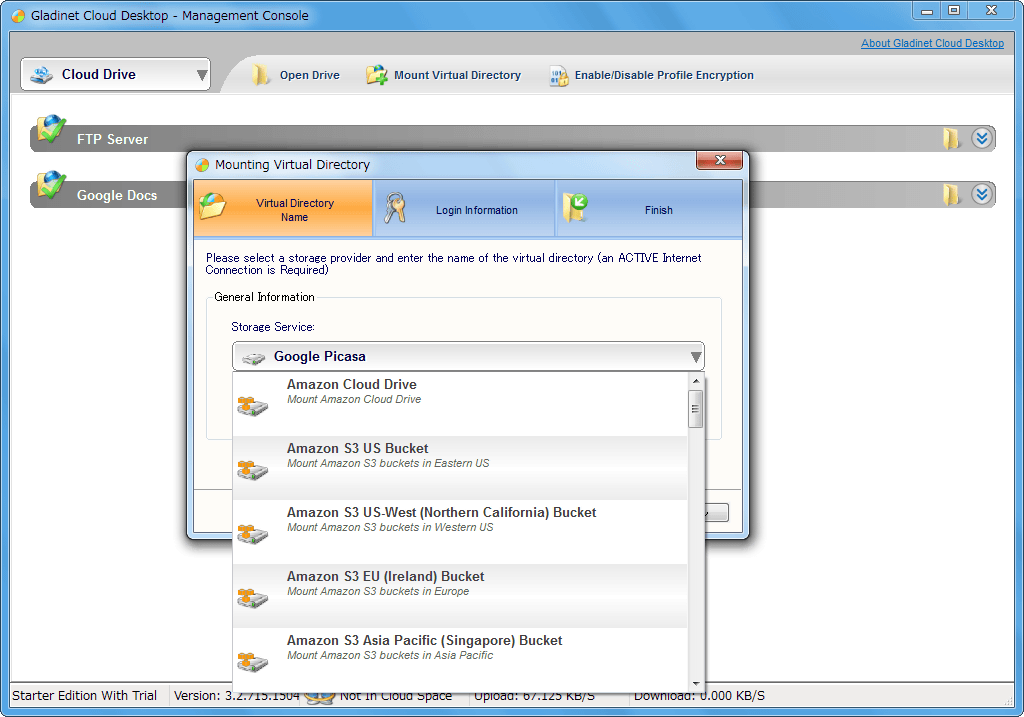Click the Login Information keys icon
This screenshot has width=1024, height=717.
click(394, 208)
